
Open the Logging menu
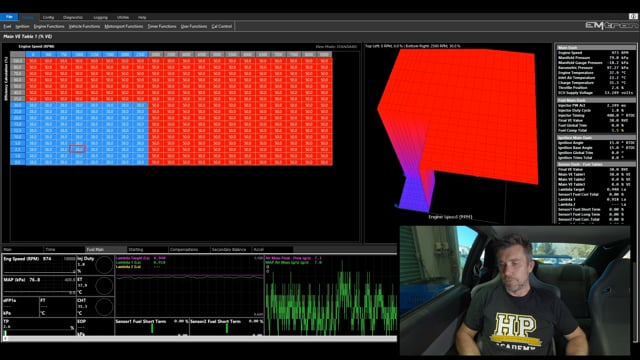pos(100,17)
